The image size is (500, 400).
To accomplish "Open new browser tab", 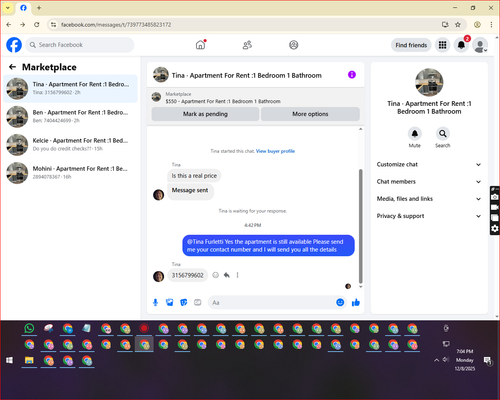I will pos(39,8).
